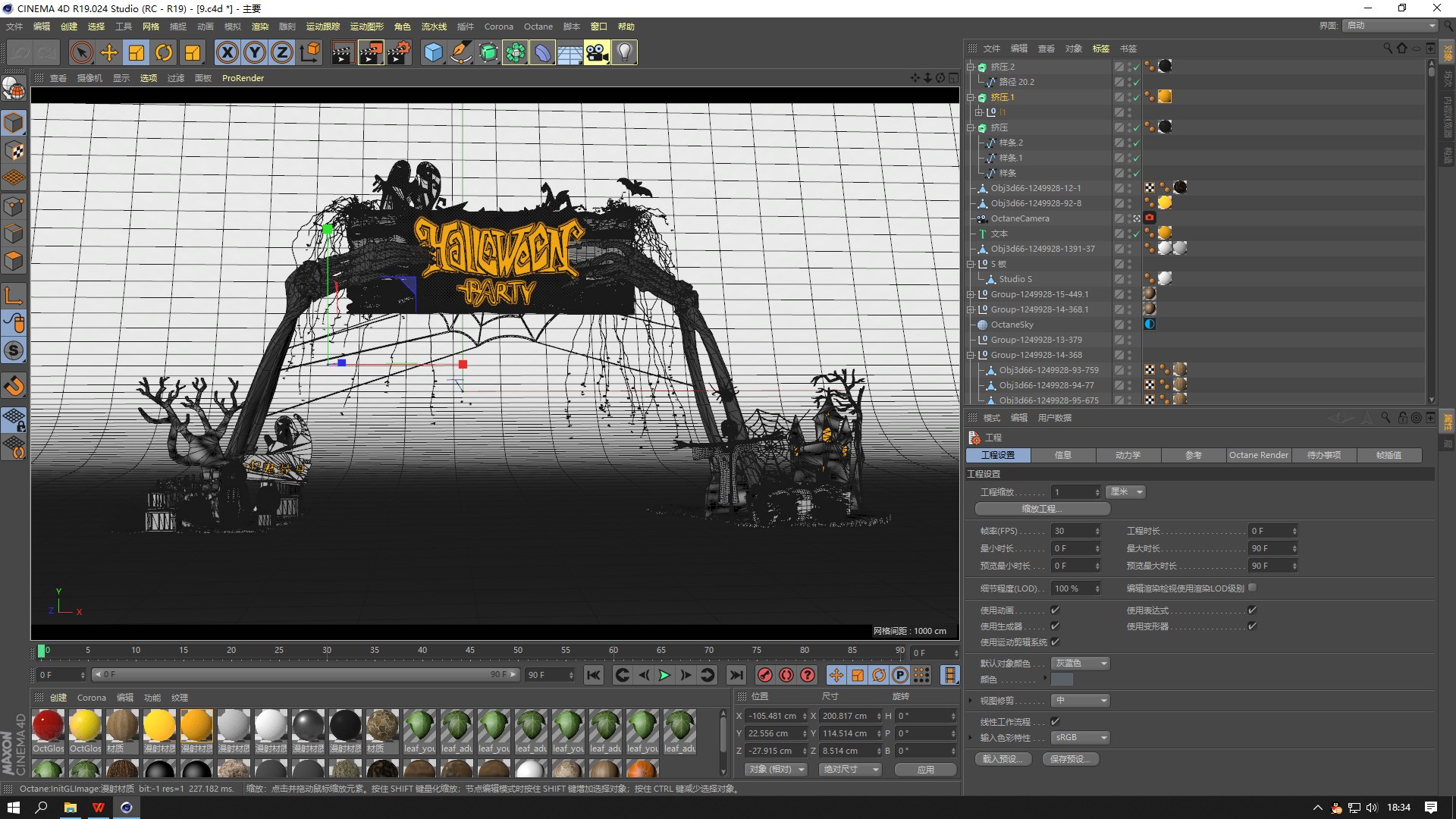Viewport: 1456px width, 819px height.
Task: Add a camera object
Action: (597, 53)
